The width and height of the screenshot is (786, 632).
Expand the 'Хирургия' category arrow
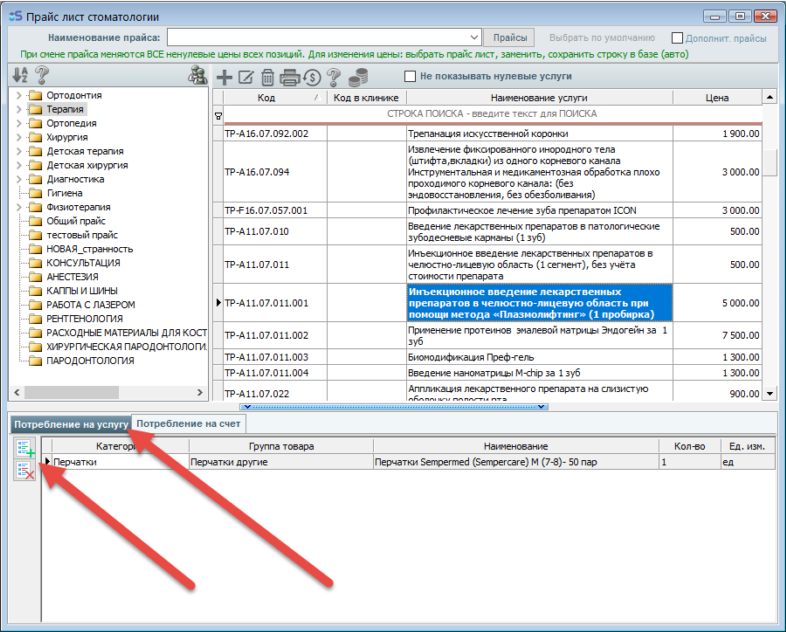(x=18, y=137)
